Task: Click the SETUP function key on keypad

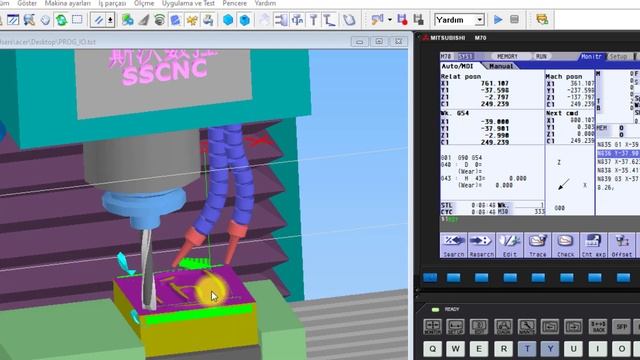Action: pos(456,327)
